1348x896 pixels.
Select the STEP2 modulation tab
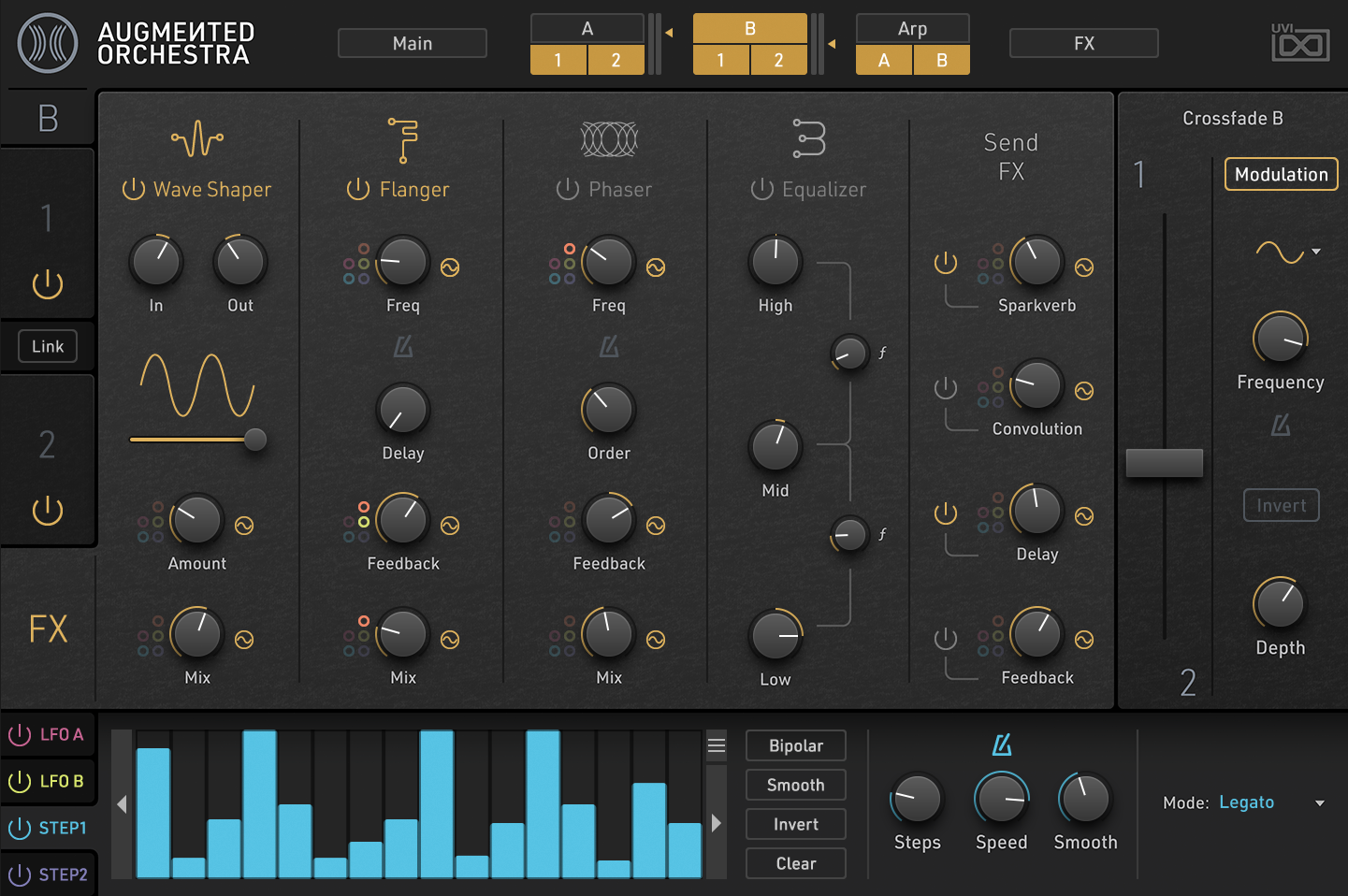click(x=49, y=874)
